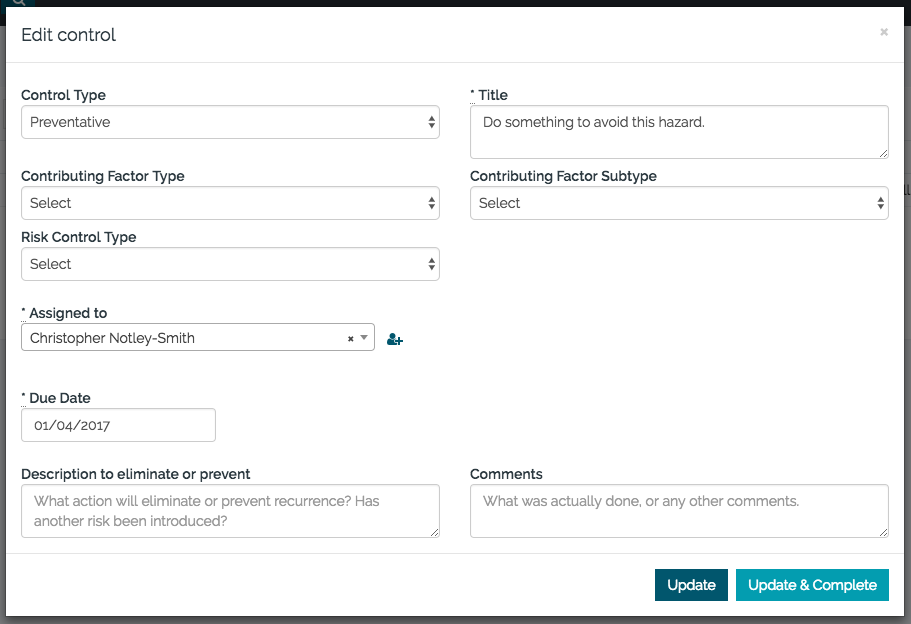Click into the Description to eliminate or prevent box
Image resolution: width=911 pixels, height=624 pixels.
(x=228, y=510)
